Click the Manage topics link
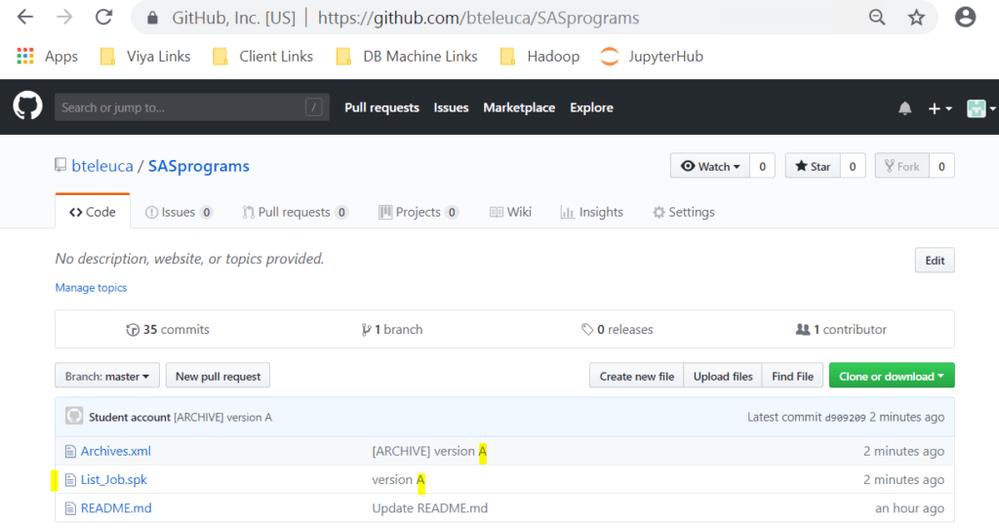The width and height of the screenshot is (999, 529). coord(91,288)
